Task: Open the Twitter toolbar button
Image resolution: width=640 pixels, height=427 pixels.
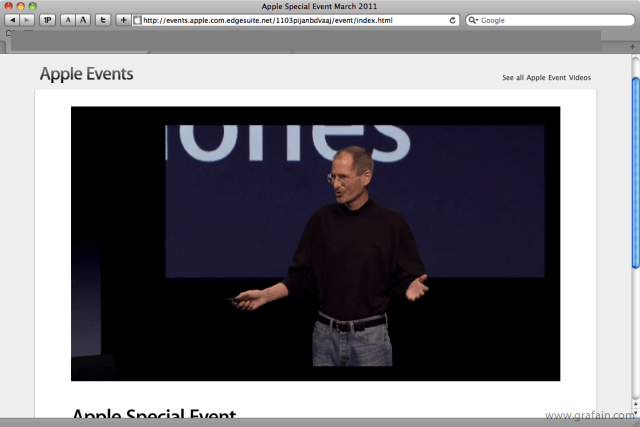Action: pyautogui.click(x=103, y=20)
